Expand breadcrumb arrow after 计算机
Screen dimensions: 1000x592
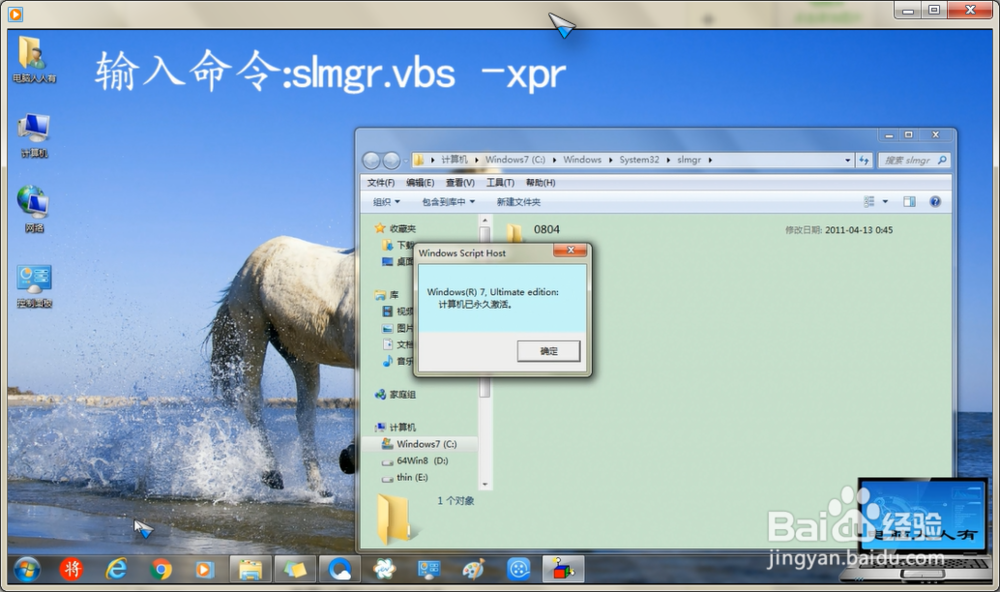476,160
